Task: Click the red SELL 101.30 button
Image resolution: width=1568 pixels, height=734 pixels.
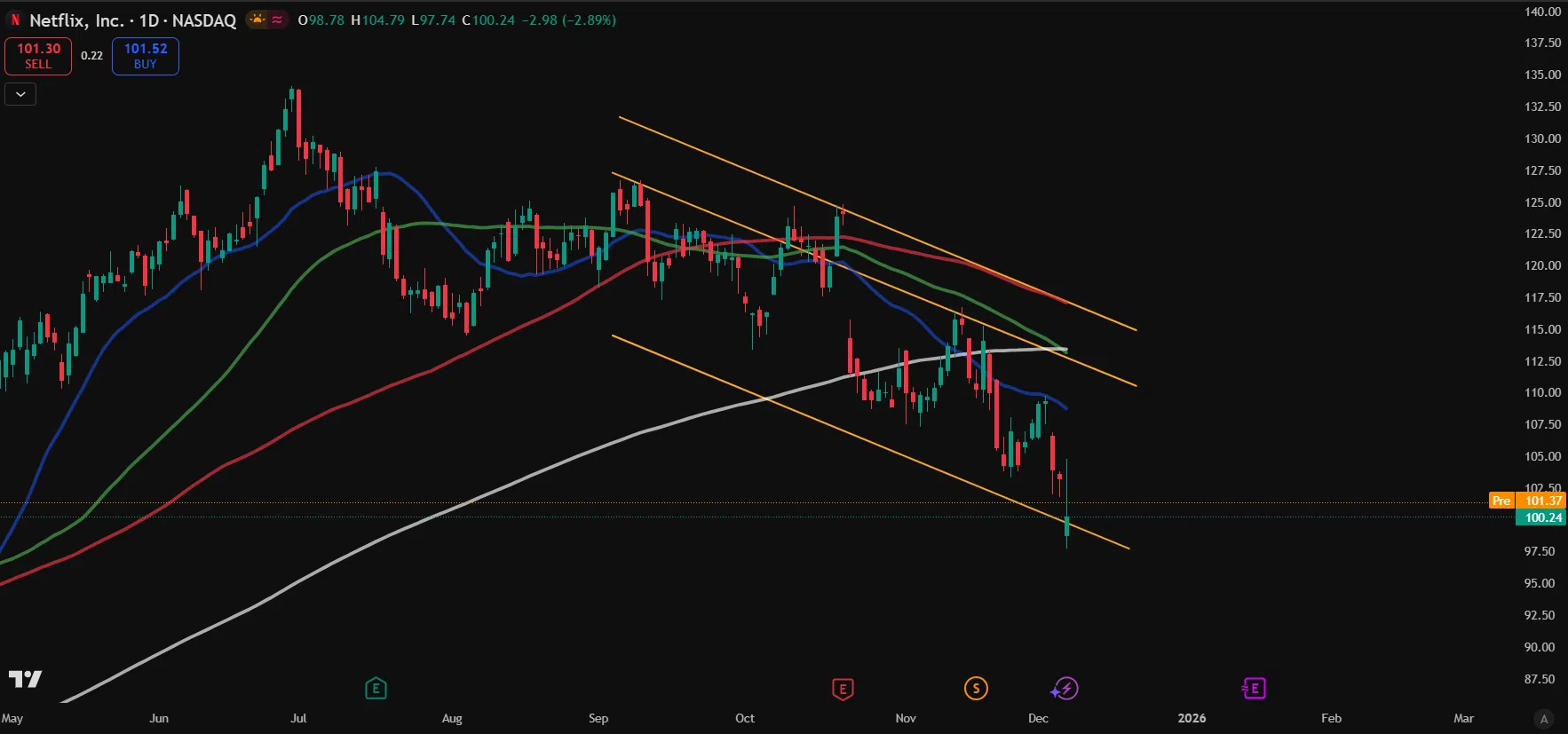Action: coord(38,56)
